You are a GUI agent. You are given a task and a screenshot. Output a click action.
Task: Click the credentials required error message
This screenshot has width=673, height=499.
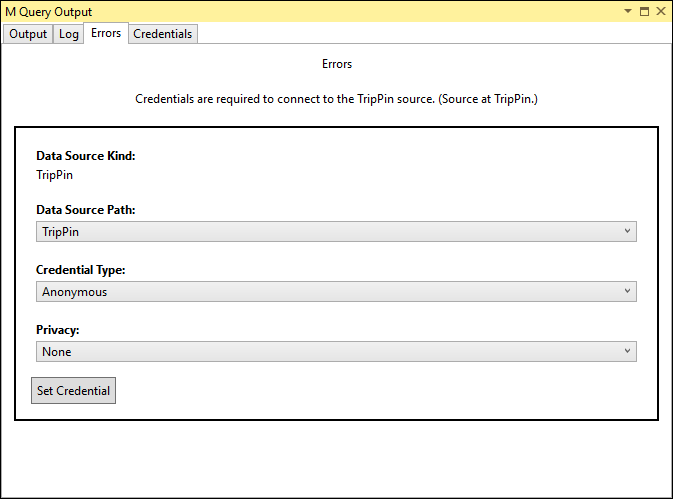coord(336,99)
